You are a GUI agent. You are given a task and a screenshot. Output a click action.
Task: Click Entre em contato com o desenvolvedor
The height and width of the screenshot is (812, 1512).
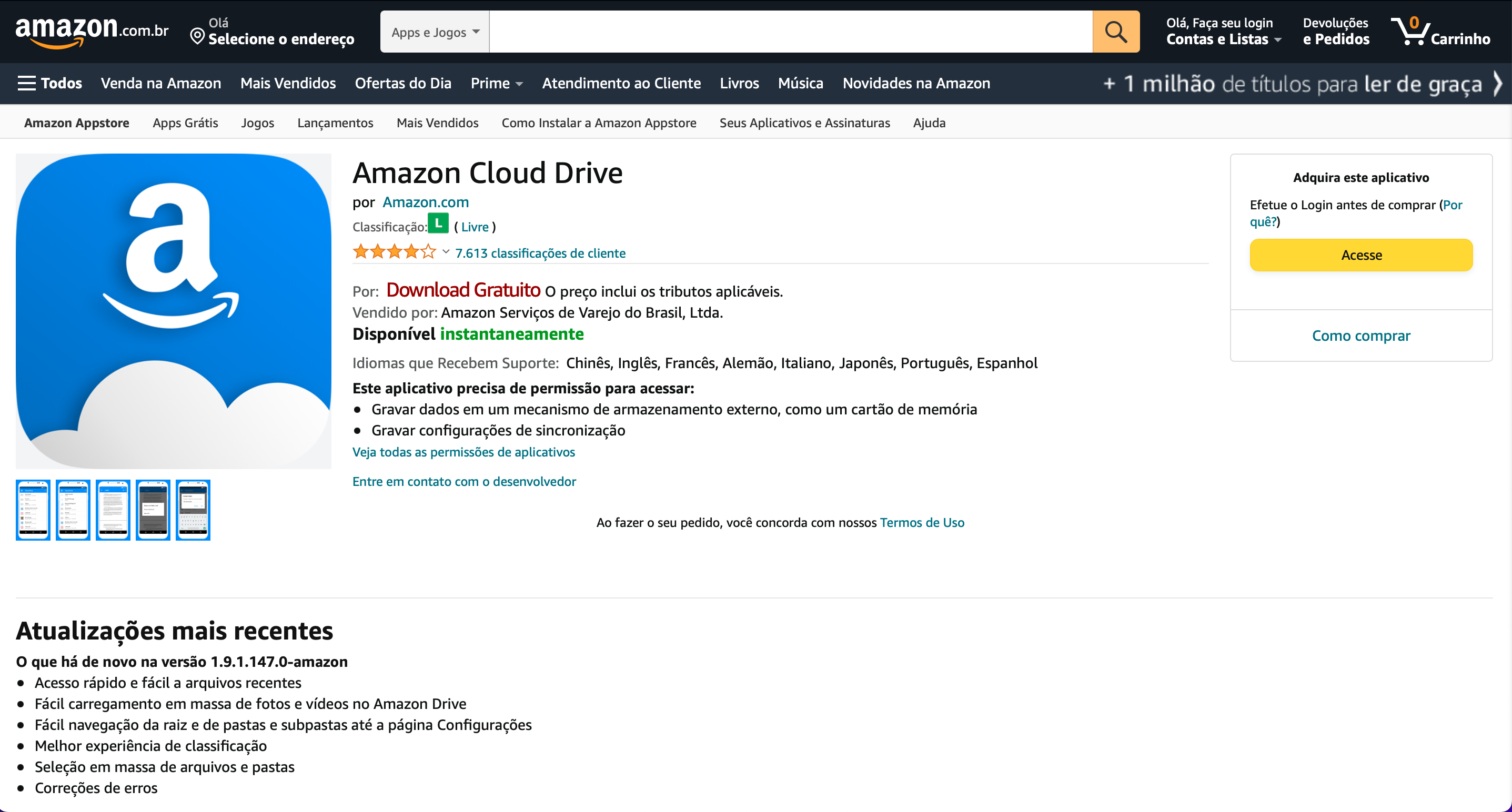(465, 481)
